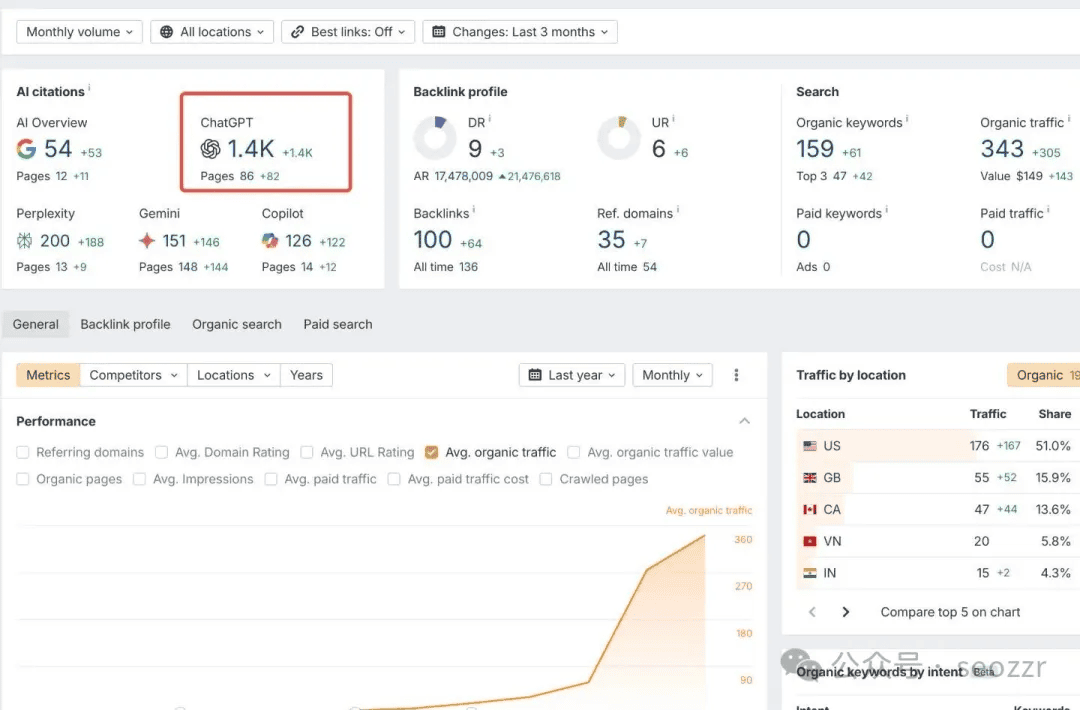
Task: Click the Copilot logo icon
Action: click(270, 241)
